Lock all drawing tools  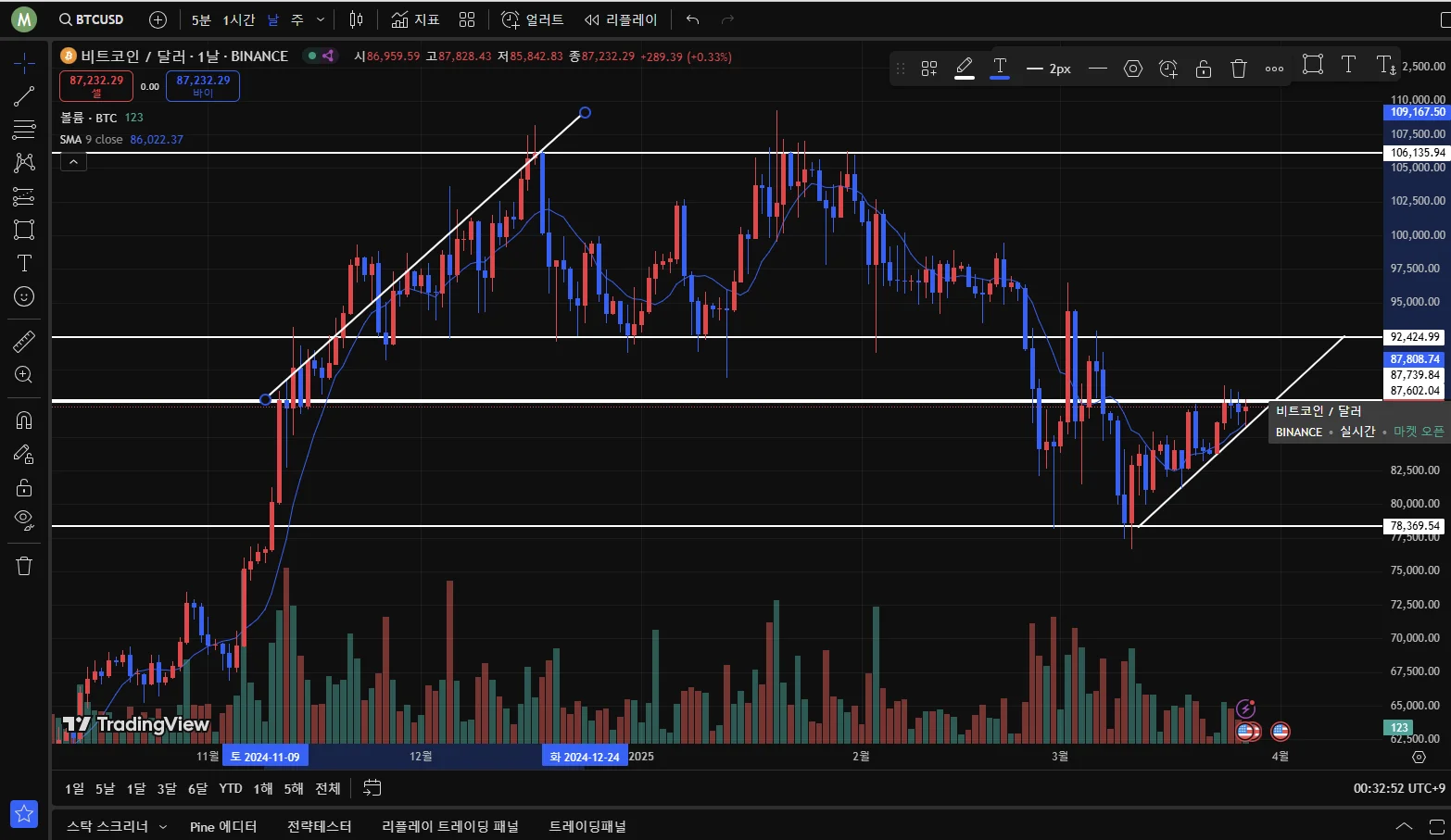tap(24, 487)
